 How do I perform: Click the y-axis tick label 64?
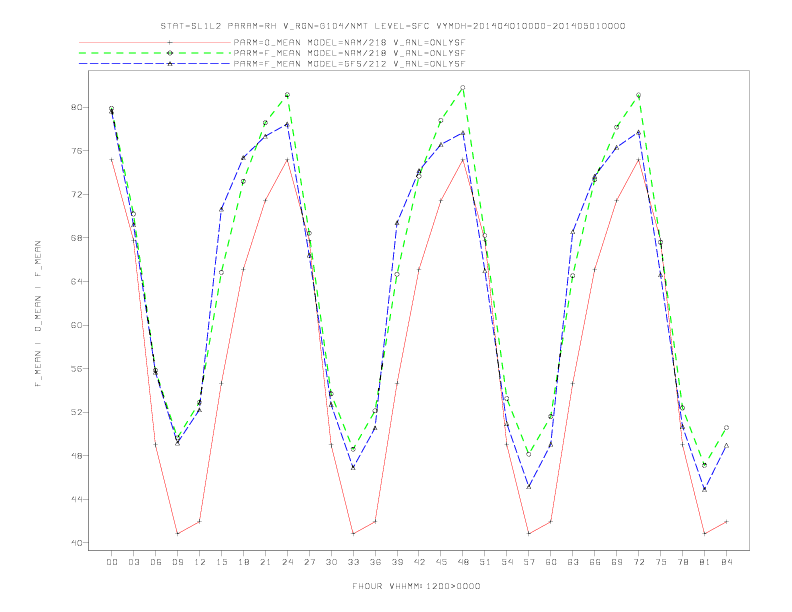tap(76, 282)
